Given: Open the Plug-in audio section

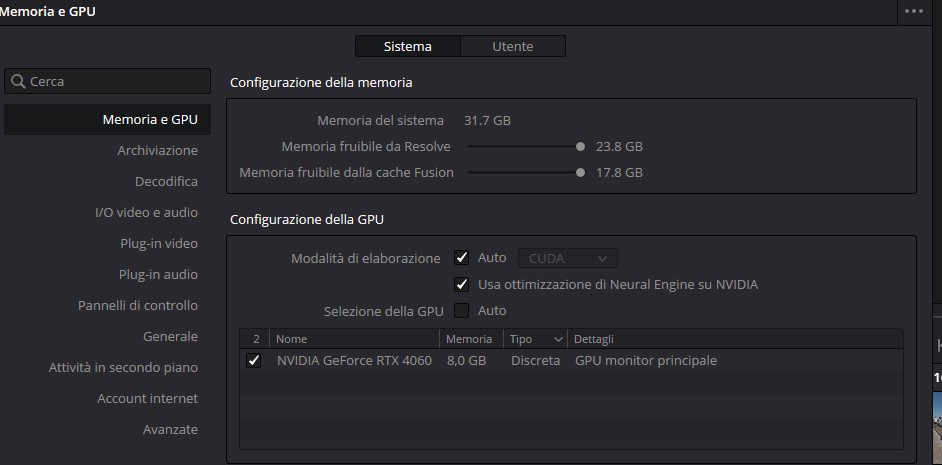Looking at the screenshot, I should coord(158,275).
